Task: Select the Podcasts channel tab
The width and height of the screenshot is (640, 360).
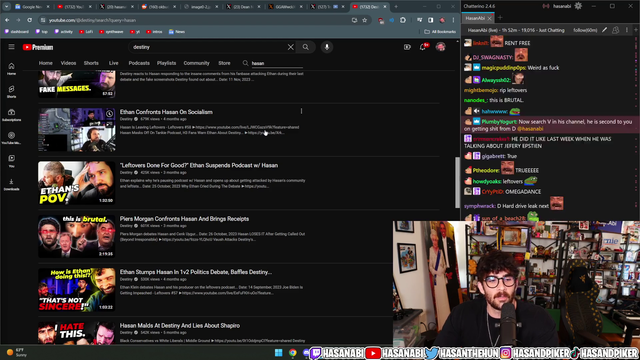Action: 139,63
